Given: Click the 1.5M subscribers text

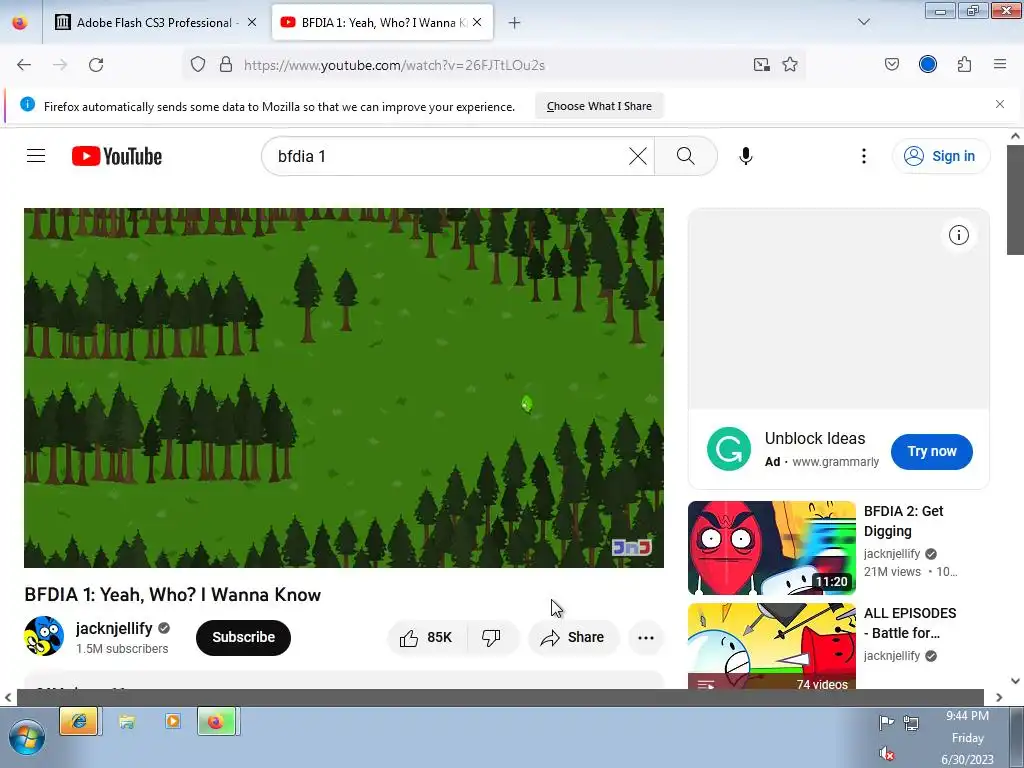Looking at the screenshot, I should tap(122, 648).
